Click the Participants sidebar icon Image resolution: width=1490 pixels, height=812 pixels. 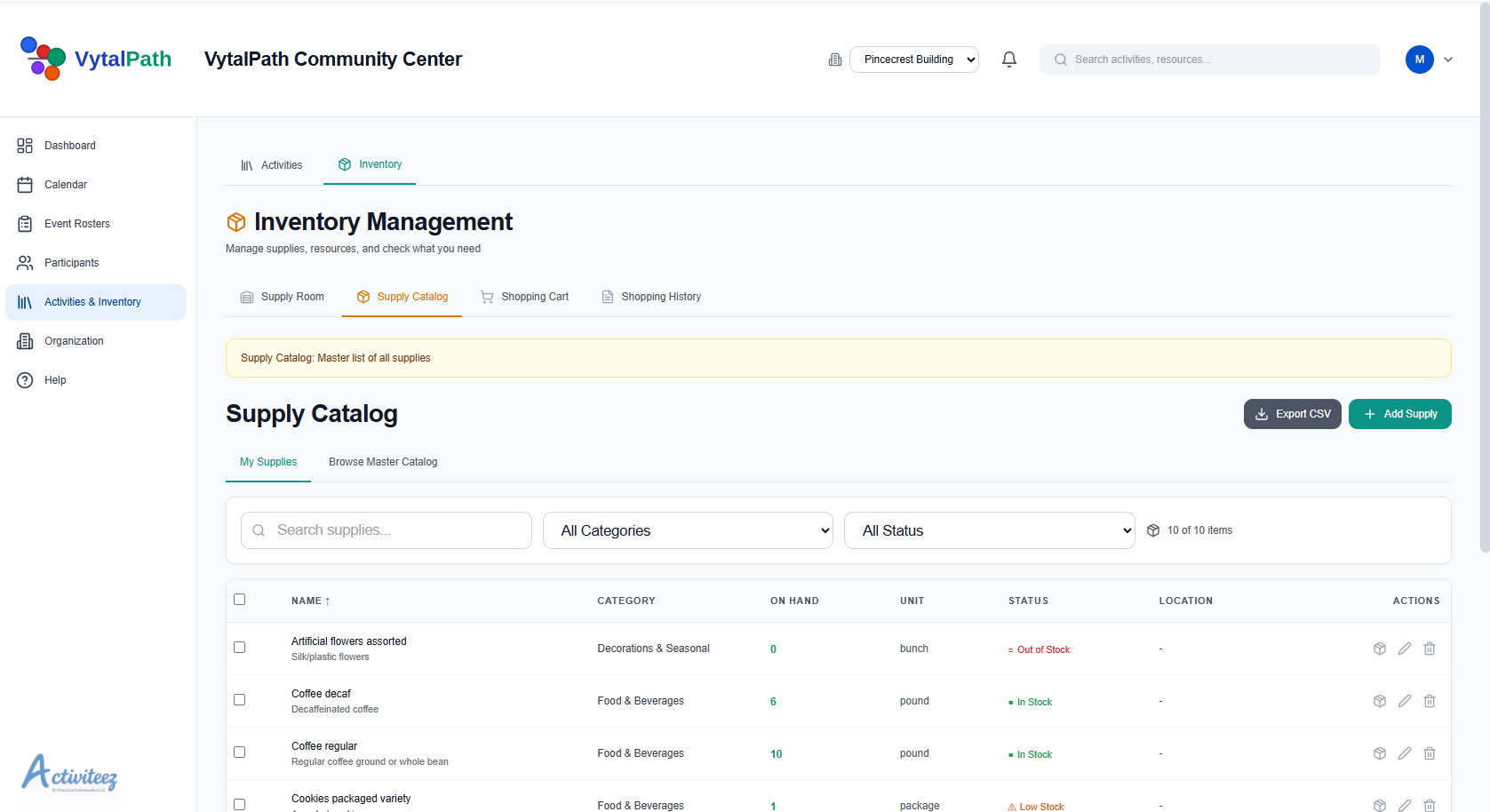click(x=25, y=262)
